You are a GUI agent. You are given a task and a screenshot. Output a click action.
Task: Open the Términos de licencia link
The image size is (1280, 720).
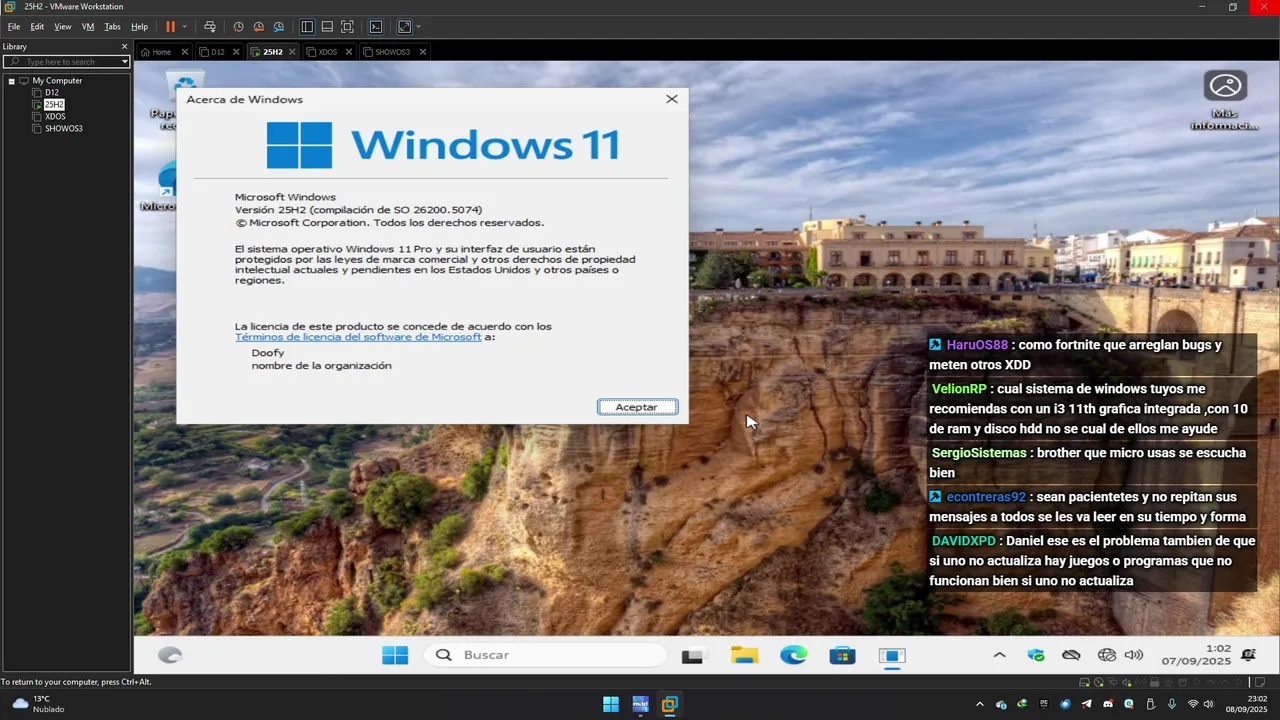[358, 337]
